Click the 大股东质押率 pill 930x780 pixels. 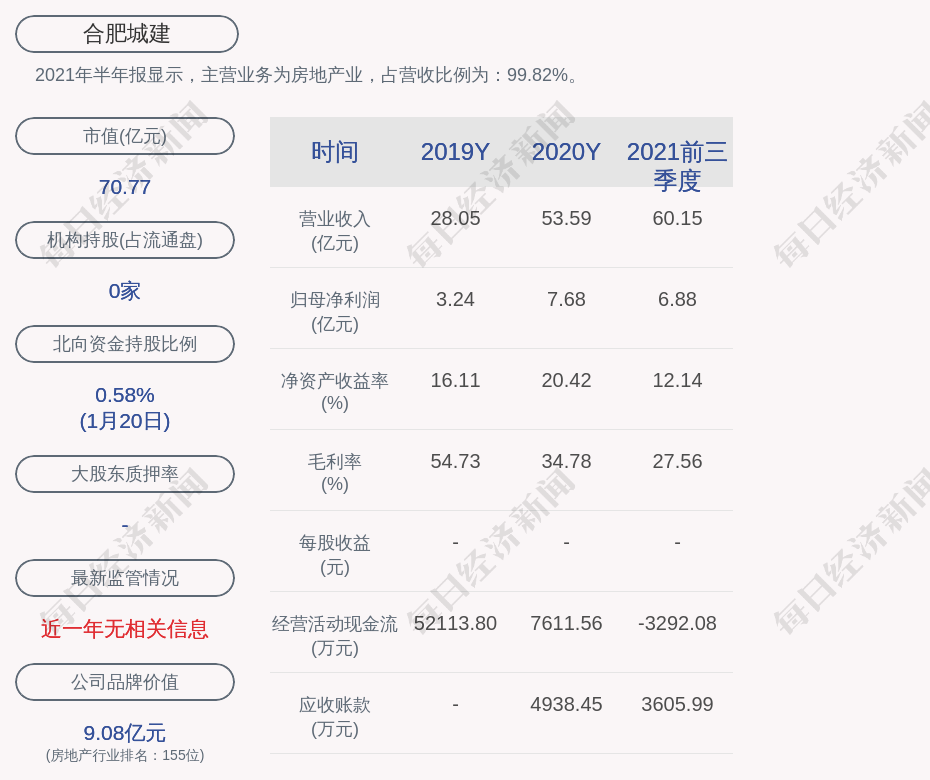pyautogui.click(x=125, y=474)
